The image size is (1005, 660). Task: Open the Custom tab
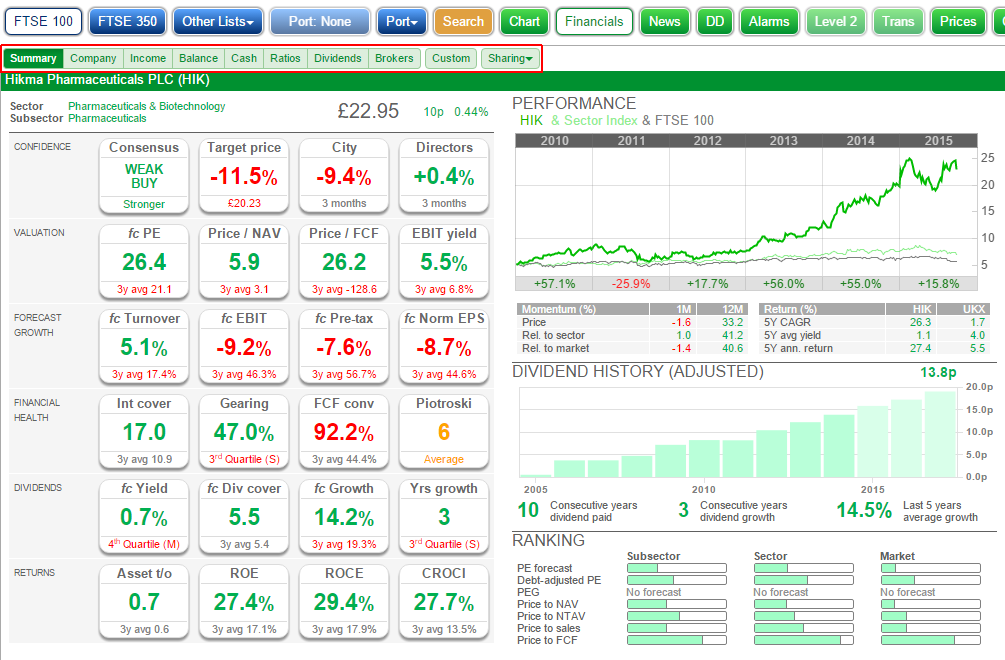[451, 58]
